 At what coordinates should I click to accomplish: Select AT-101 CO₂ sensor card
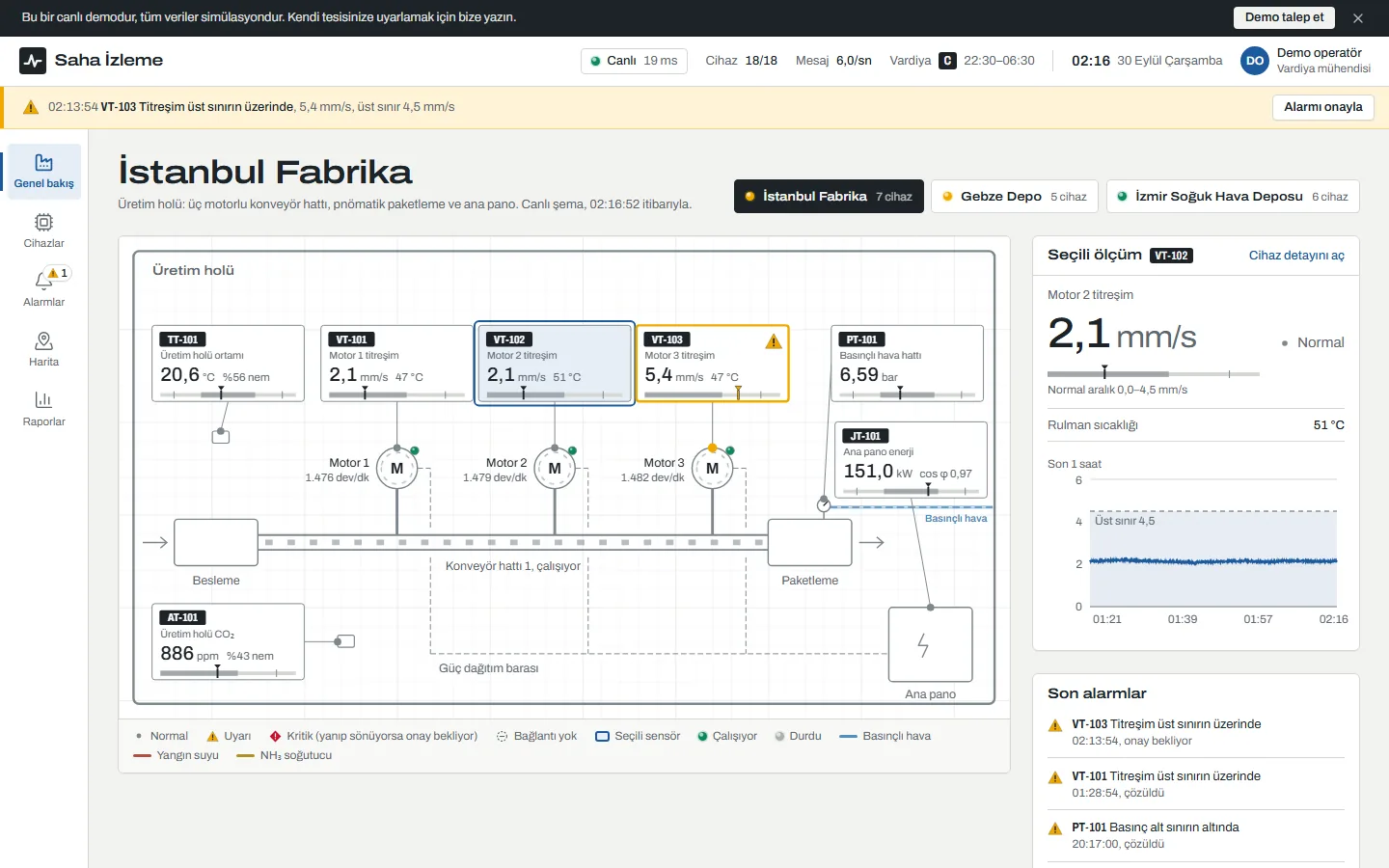[229, 642]
